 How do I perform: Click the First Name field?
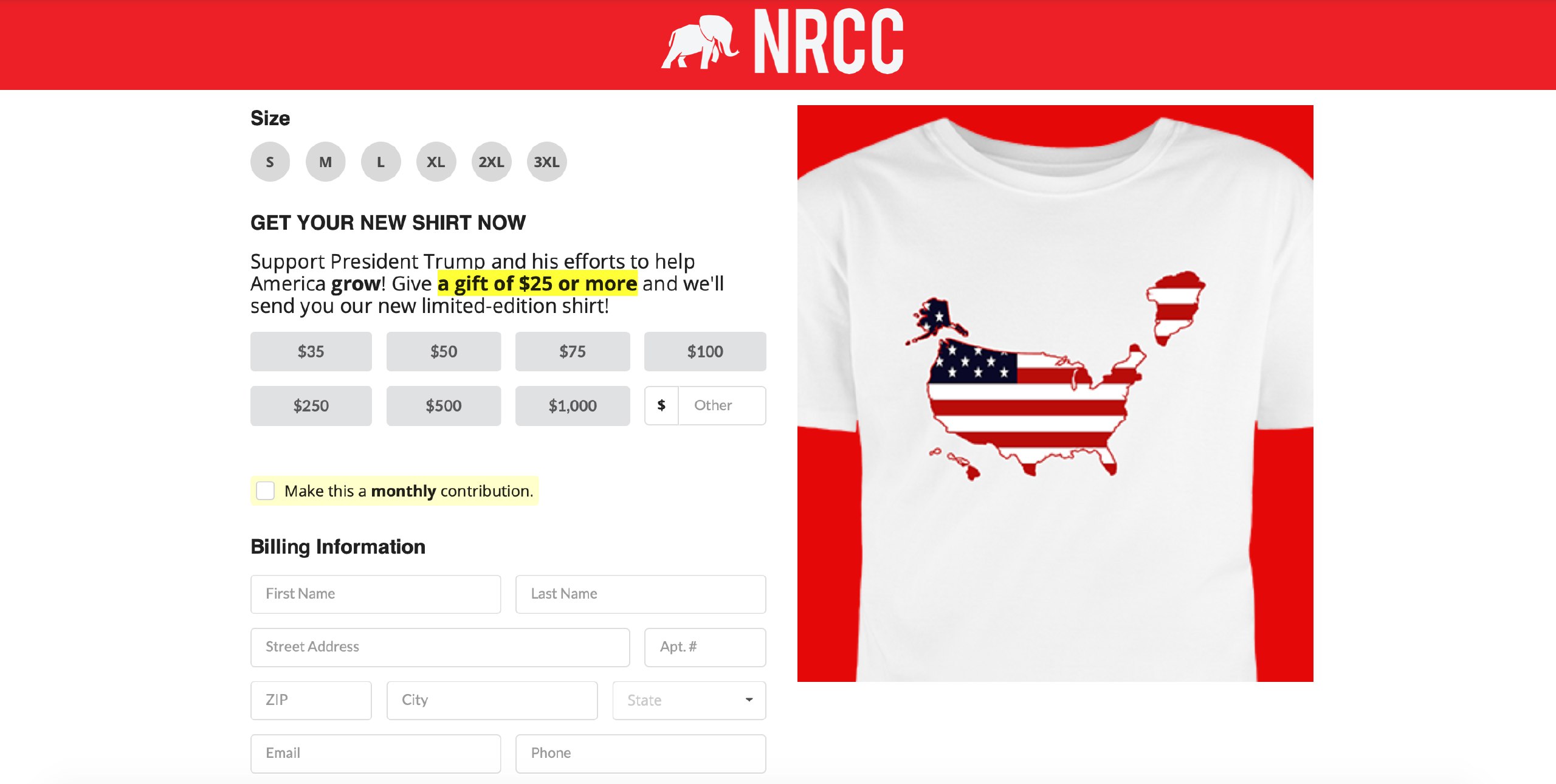point(376,594)
